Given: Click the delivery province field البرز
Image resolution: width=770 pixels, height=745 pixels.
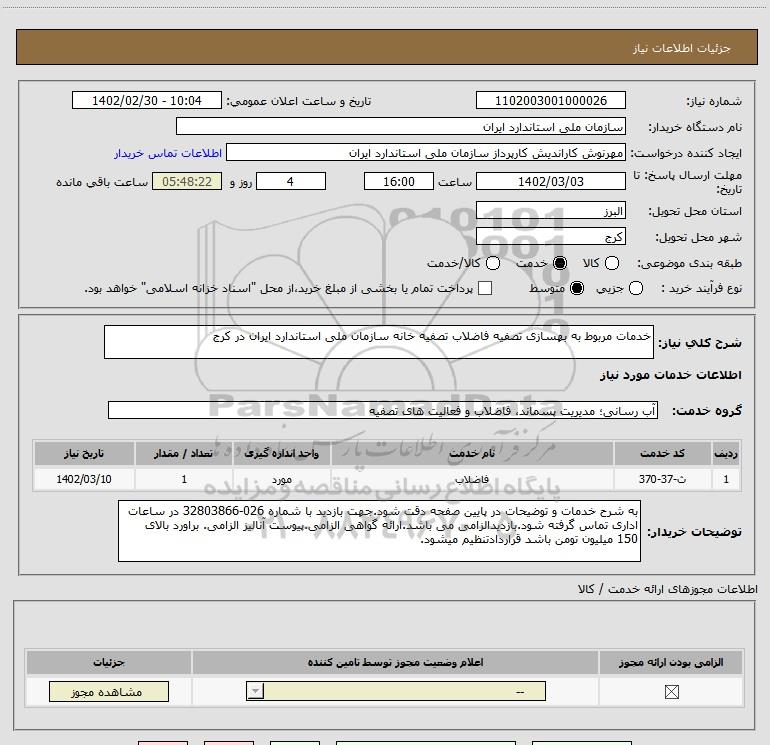Looking at the screenshot, I should (550, 211).
